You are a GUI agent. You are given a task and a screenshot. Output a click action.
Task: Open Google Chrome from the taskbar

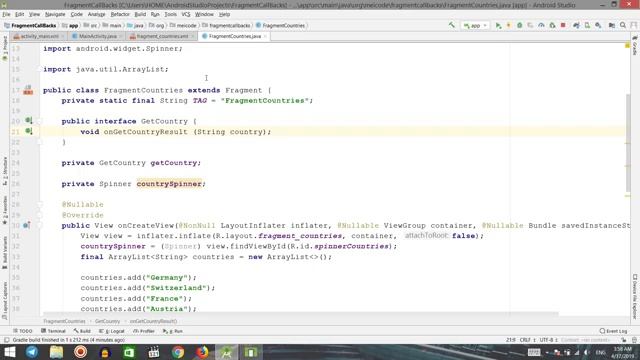tap(178, 352)
